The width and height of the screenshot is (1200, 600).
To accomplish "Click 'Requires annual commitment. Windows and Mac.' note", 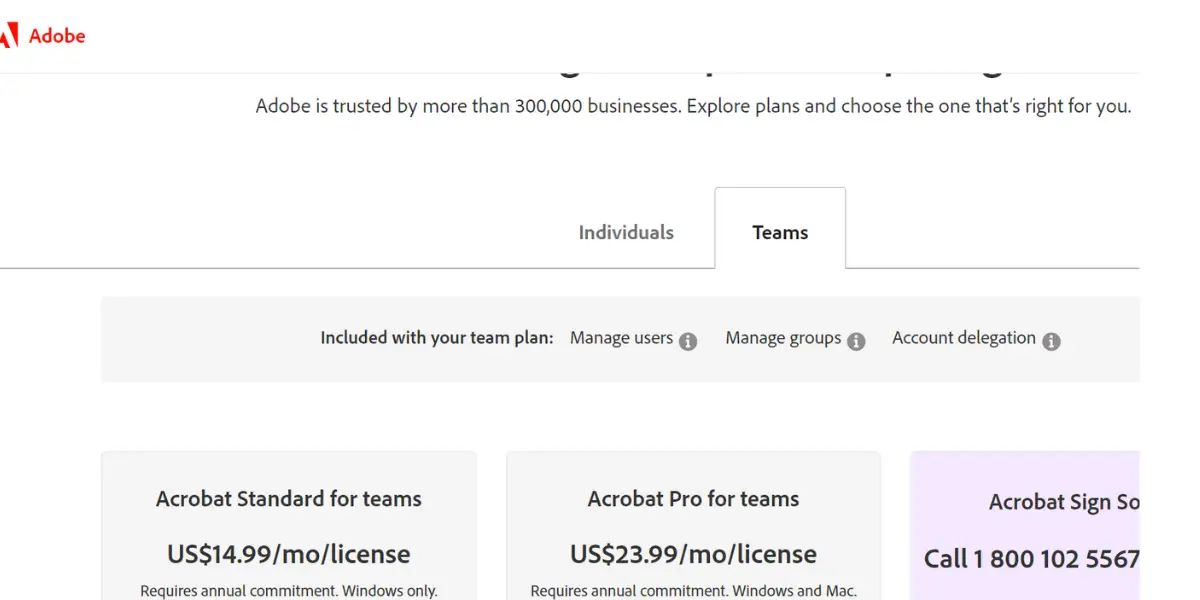I will 694,591.
